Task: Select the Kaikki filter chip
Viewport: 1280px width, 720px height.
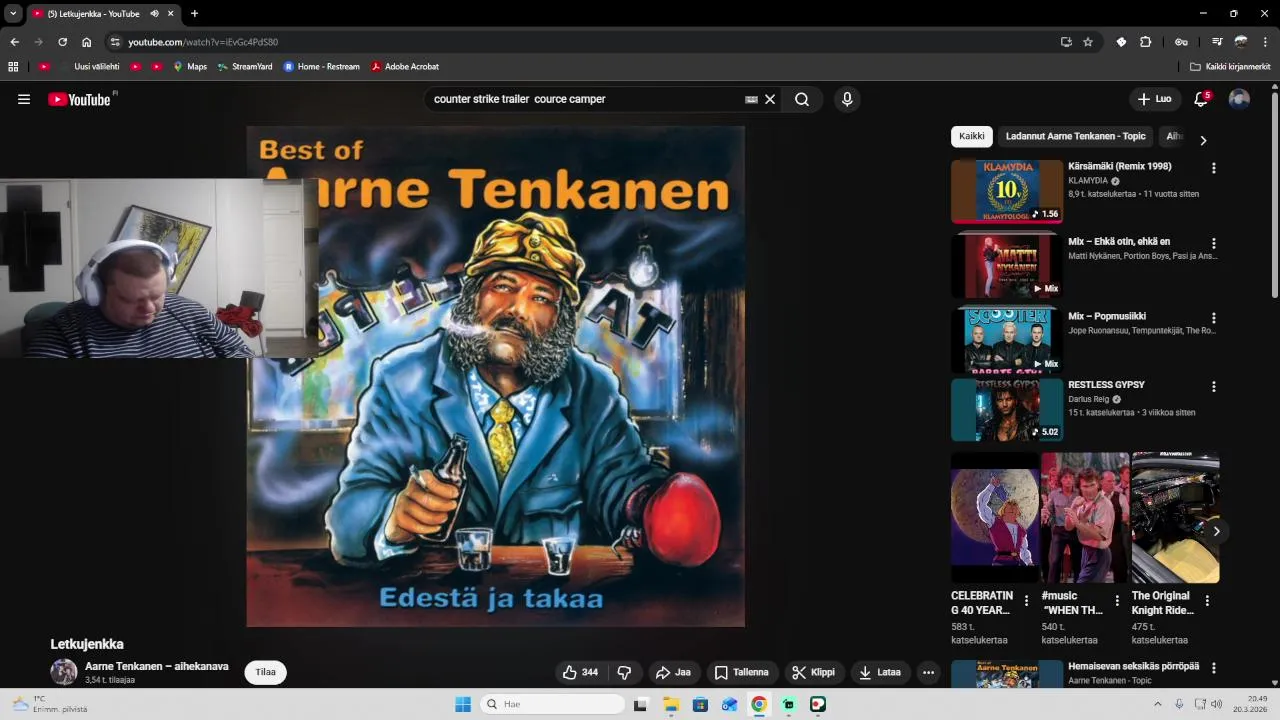Action: pyautogui.click(x=972, y=136)
